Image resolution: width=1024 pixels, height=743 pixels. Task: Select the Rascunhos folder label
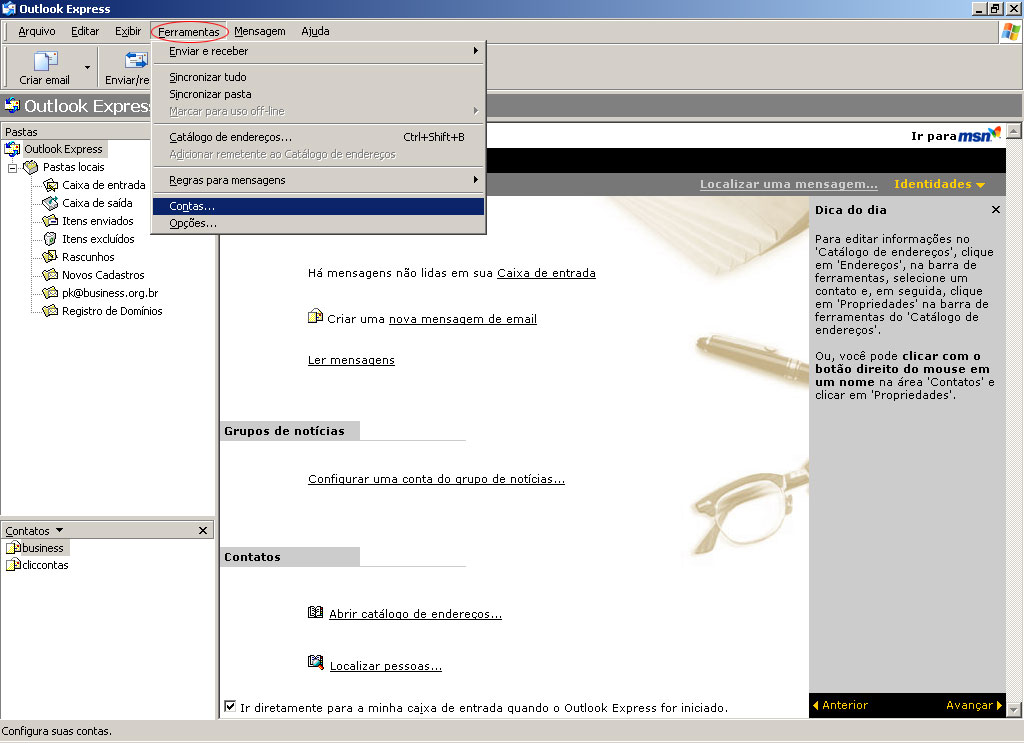pos(88,257)
